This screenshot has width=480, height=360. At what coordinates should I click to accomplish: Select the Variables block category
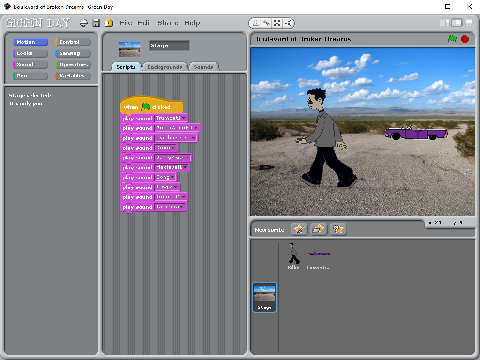point(73,76)
